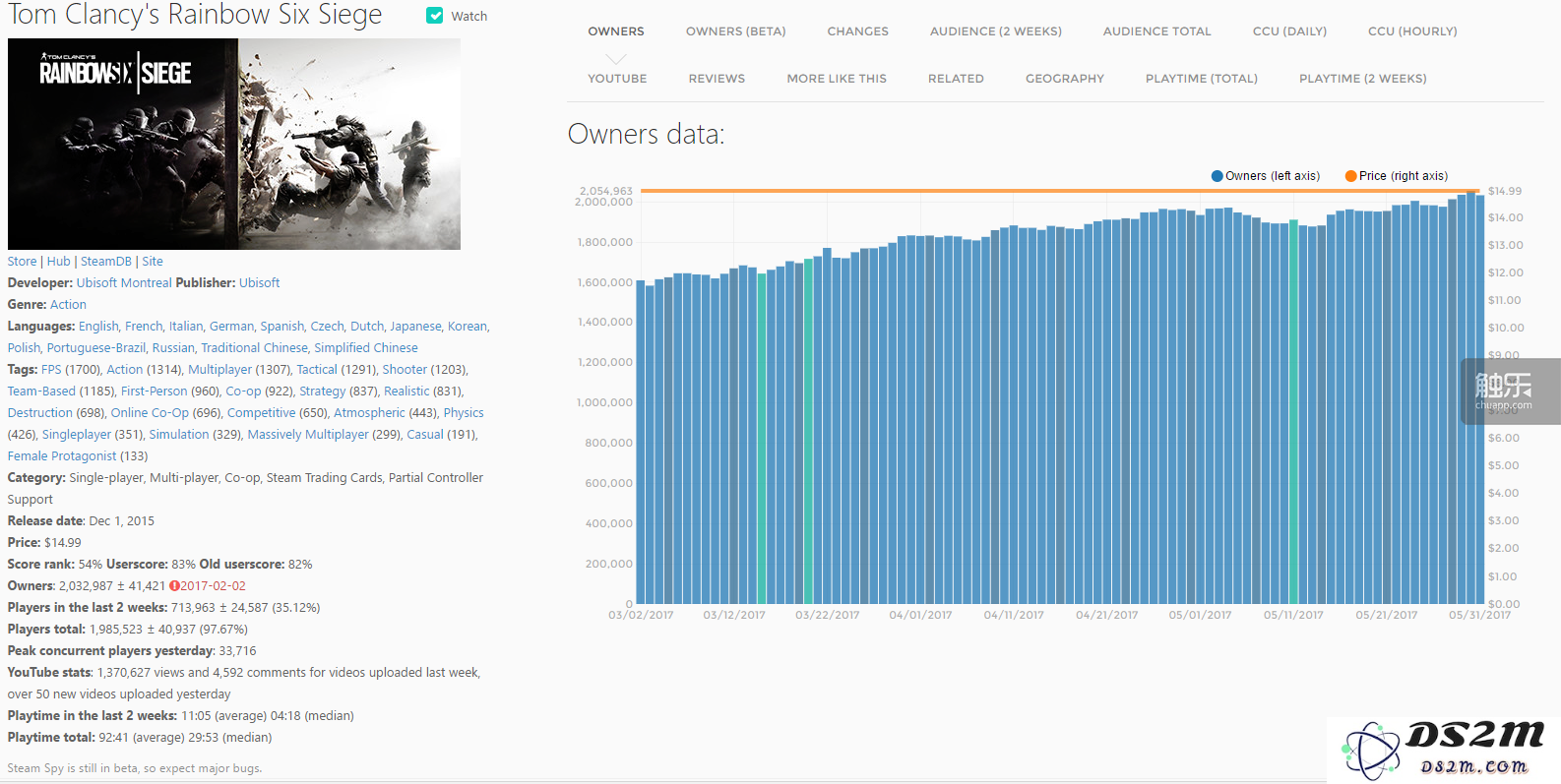Switch to the Playtime (Total) tab
The image size is (1561, 784).
click(x=1202, y=79)
